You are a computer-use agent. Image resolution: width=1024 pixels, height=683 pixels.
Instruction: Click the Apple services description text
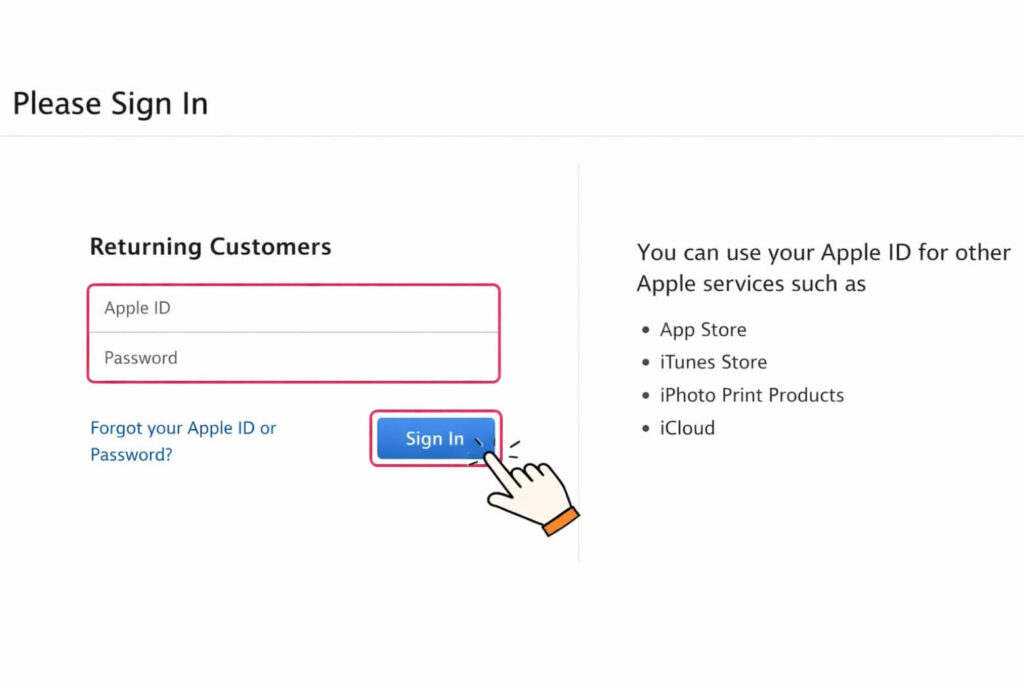(x=822, y=268)
